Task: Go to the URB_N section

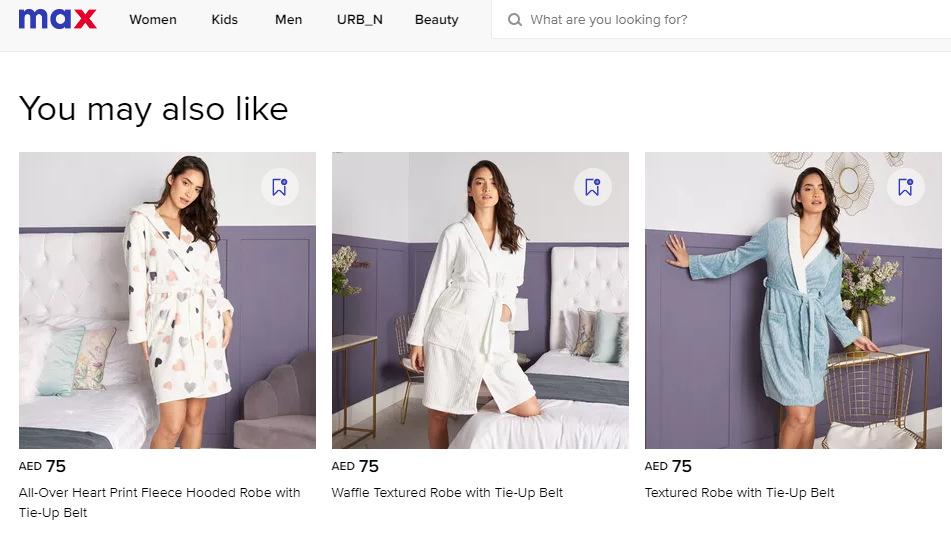Action: pyautogui.click(x=359, y=20)
